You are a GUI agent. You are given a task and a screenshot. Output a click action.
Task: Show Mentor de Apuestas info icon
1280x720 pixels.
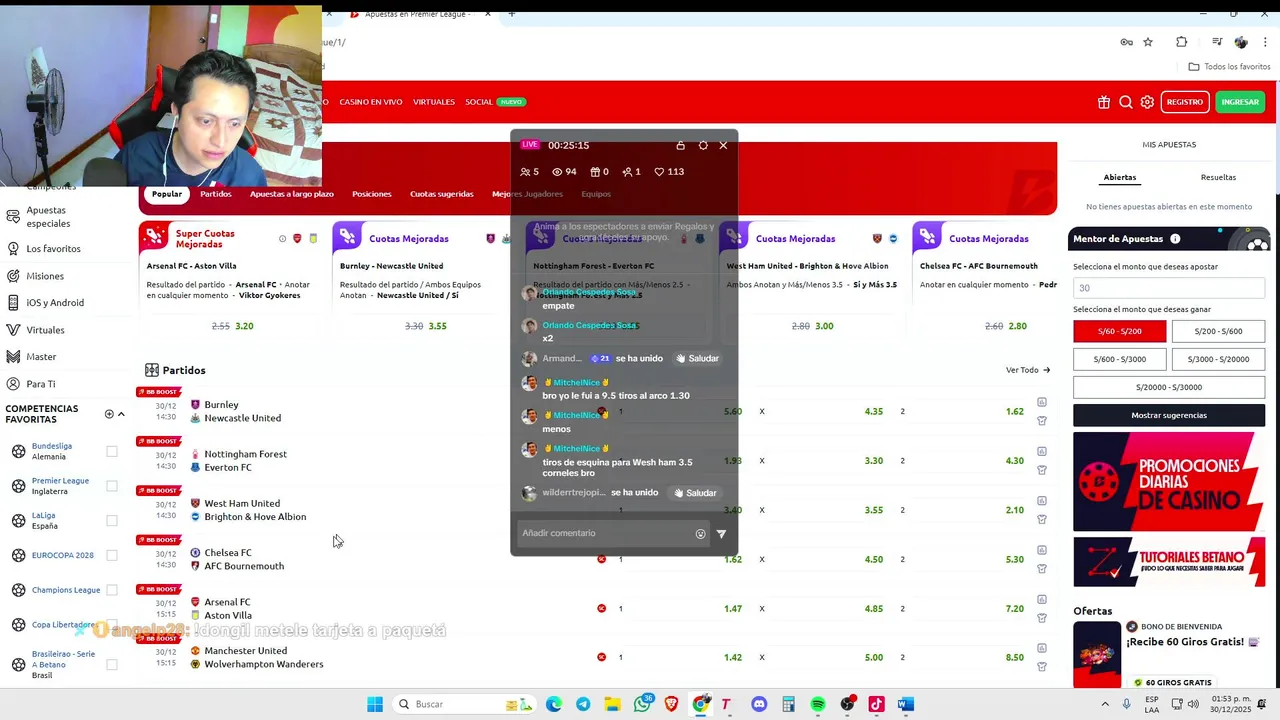tap(1175, 239)
